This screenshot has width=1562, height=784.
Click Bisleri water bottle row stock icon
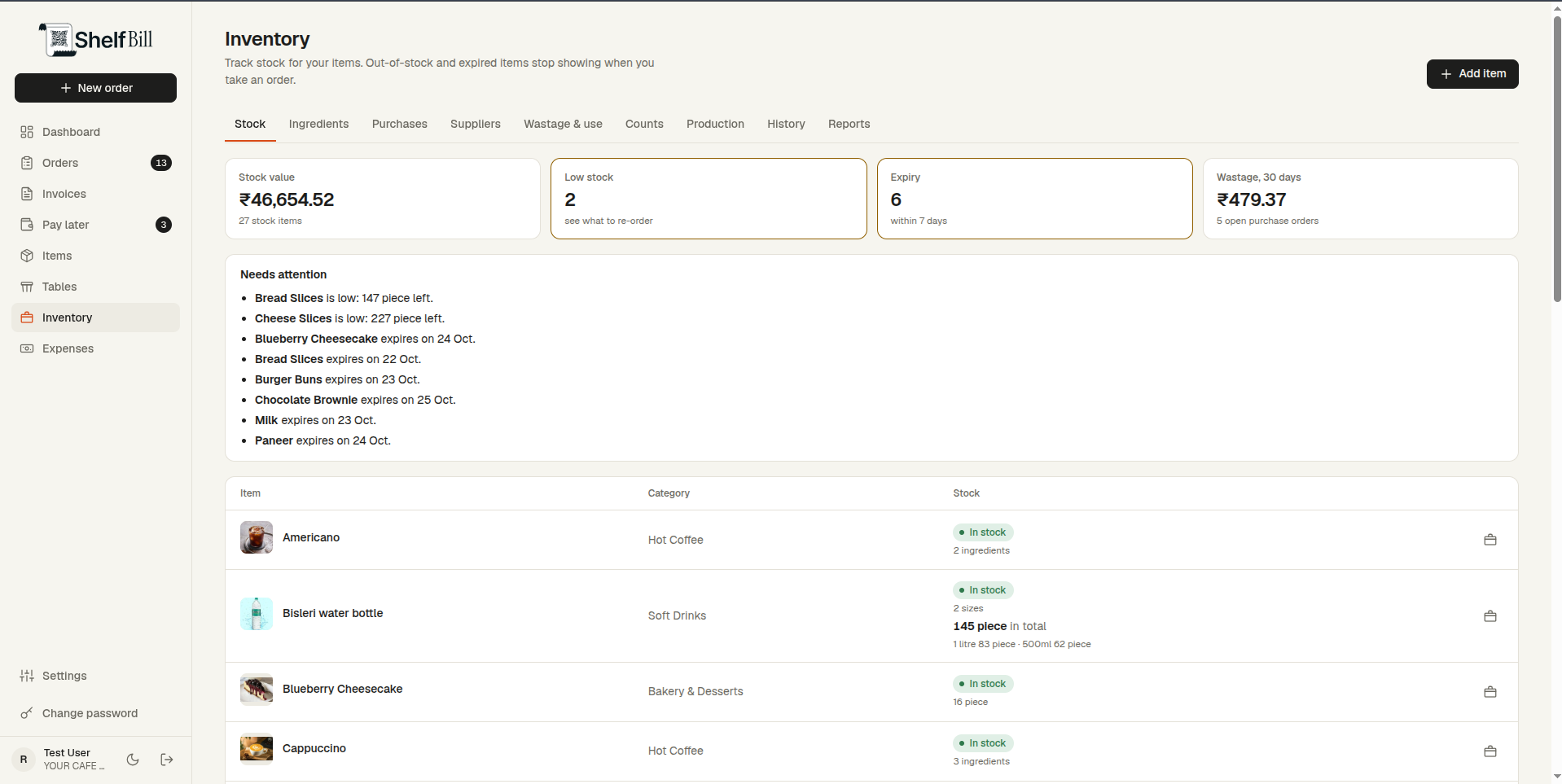1490,616
